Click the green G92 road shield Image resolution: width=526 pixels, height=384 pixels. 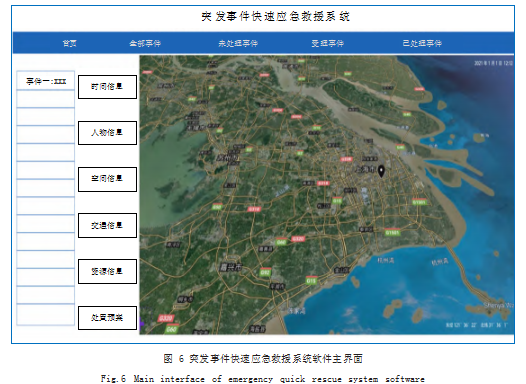click(x=265, y=272)
